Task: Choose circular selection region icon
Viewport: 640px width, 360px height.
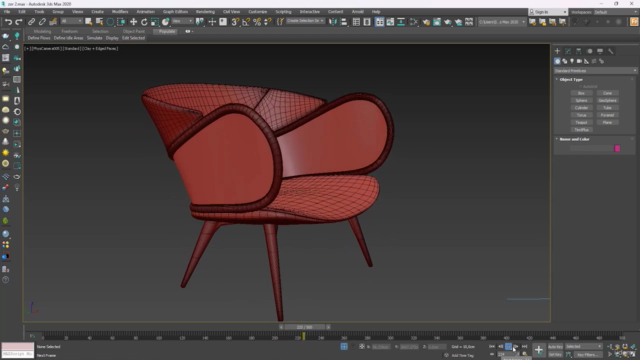Action: click(110, 22)
